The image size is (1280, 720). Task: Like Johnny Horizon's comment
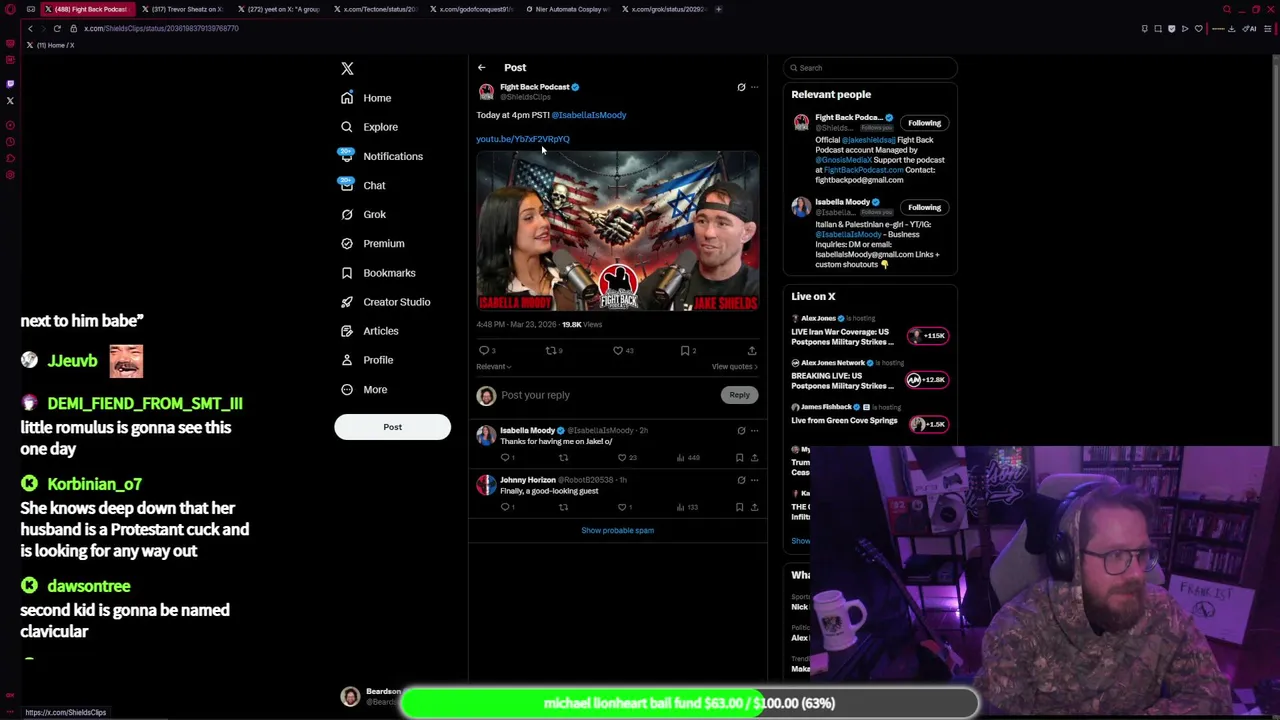tap(623, 507)
